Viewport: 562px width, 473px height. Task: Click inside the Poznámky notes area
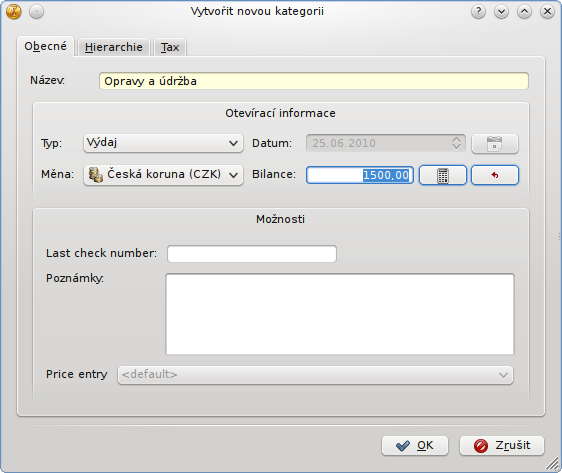(x=340, y=314)
